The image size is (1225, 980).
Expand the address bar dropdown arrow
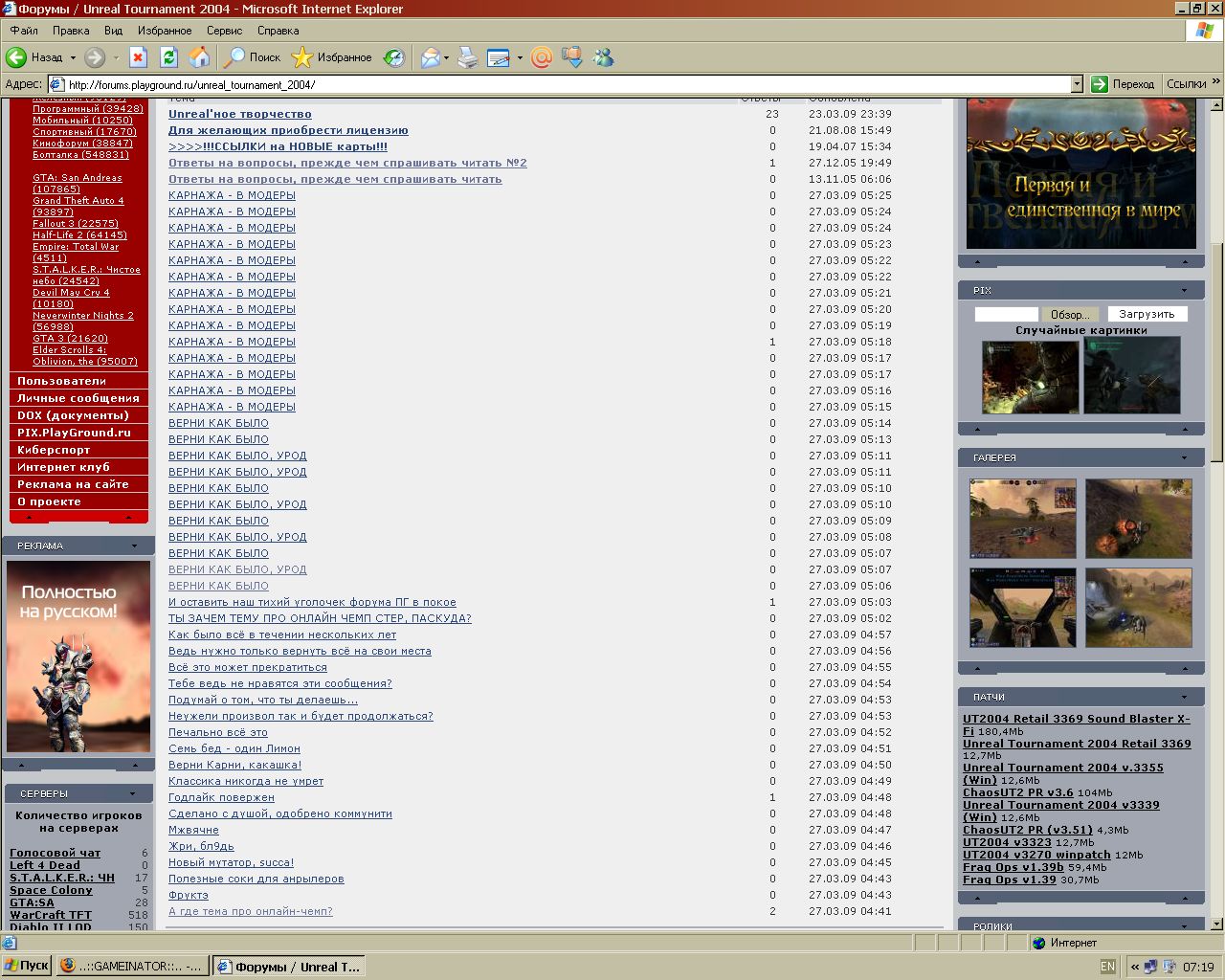point(1076,84)
